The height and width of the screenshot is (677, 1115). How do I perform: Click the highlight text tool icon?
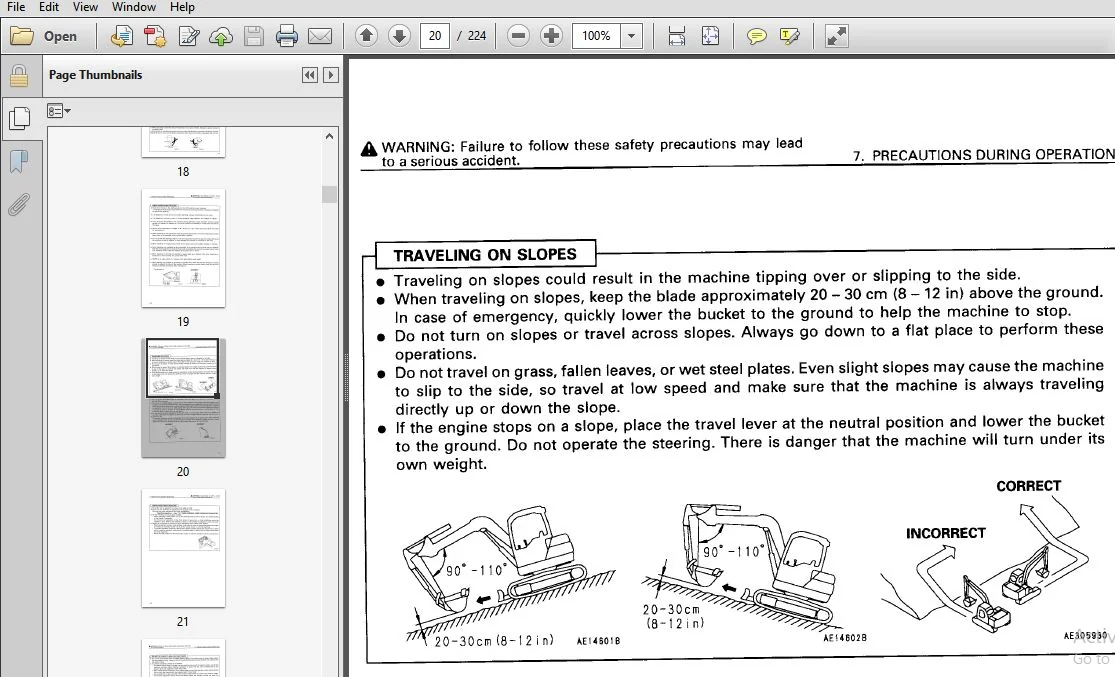789,36
